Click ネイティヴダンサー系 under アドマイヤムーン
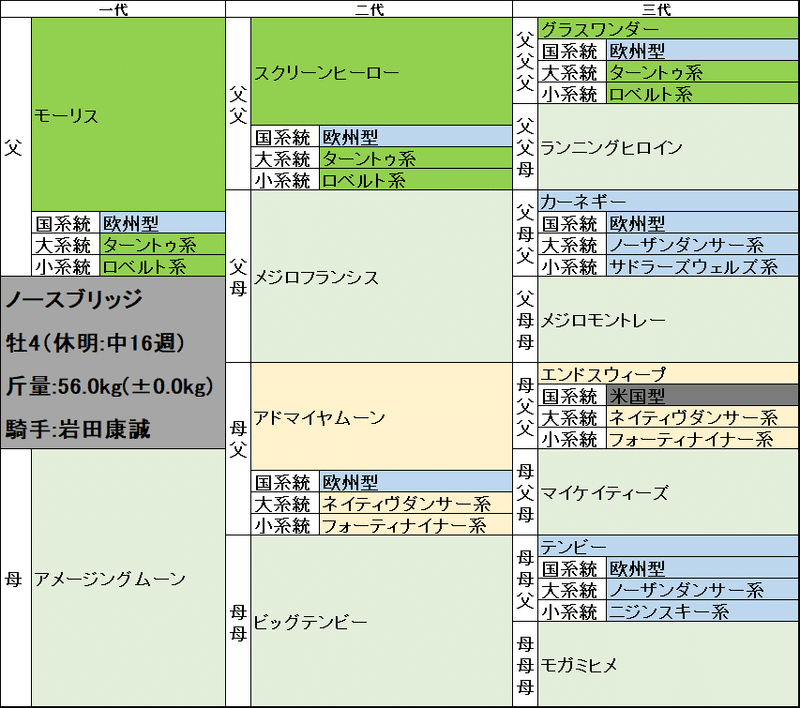This screenshot has height=708, width=800. pos(416,503)
